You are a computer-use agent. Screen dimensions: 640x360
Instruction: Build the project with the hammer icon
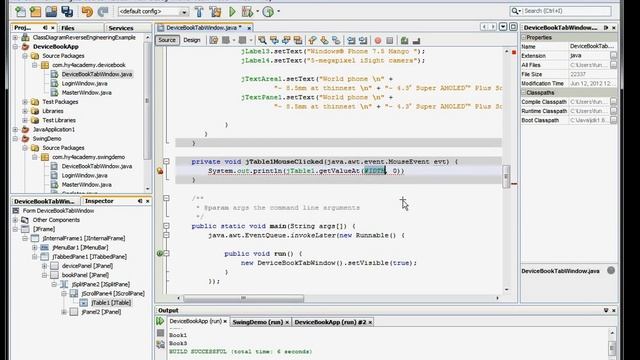[x=199, y=11]
